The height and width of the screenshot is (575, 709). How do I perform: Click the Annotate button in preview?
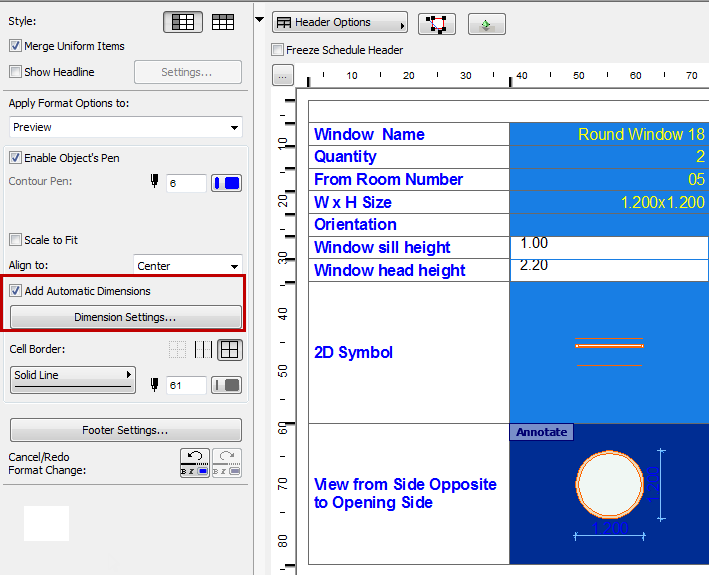[541, 432]
